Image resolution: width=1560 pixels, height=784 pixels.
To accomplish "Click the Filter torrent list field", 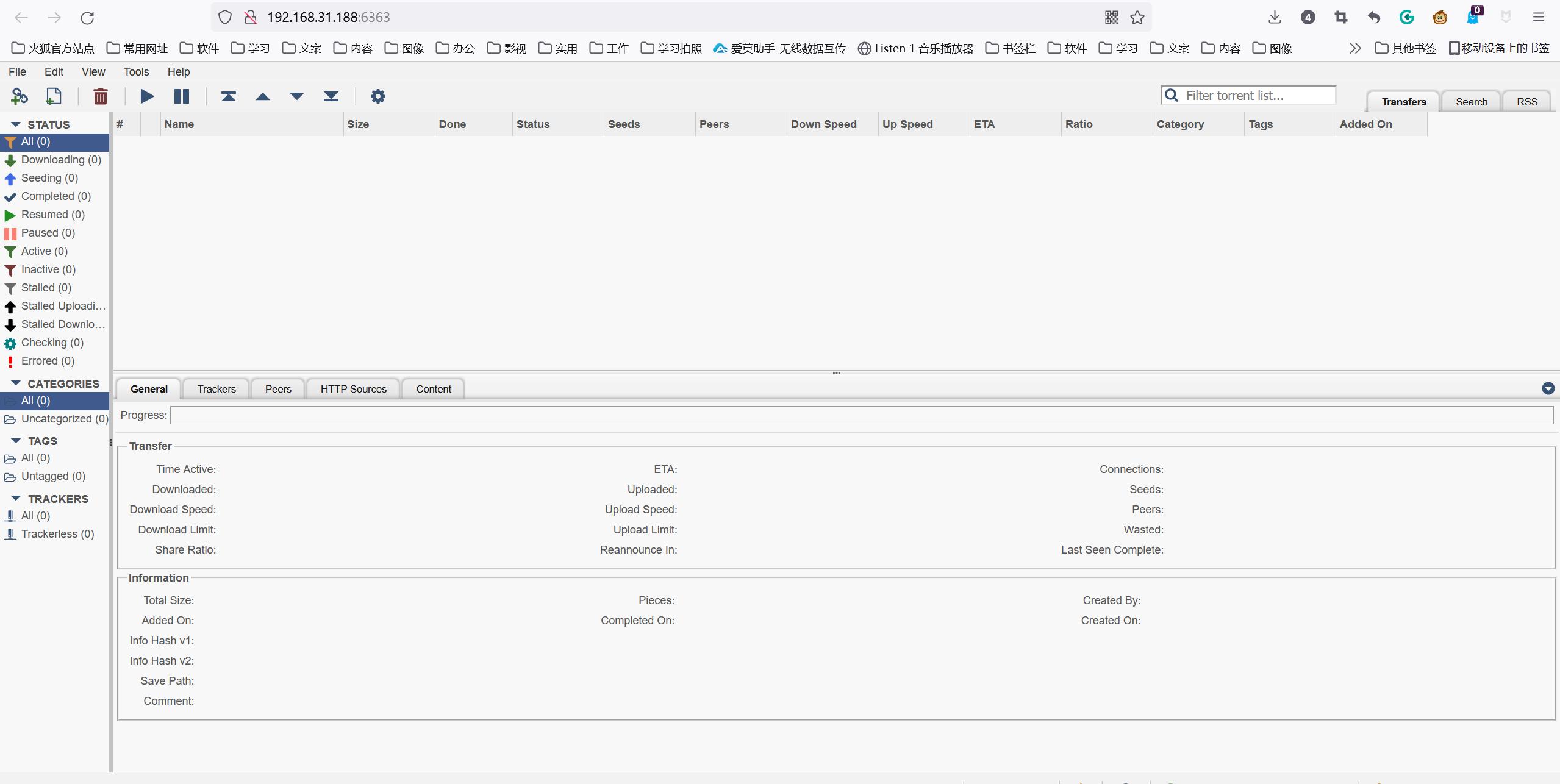I will [1256, 96].
